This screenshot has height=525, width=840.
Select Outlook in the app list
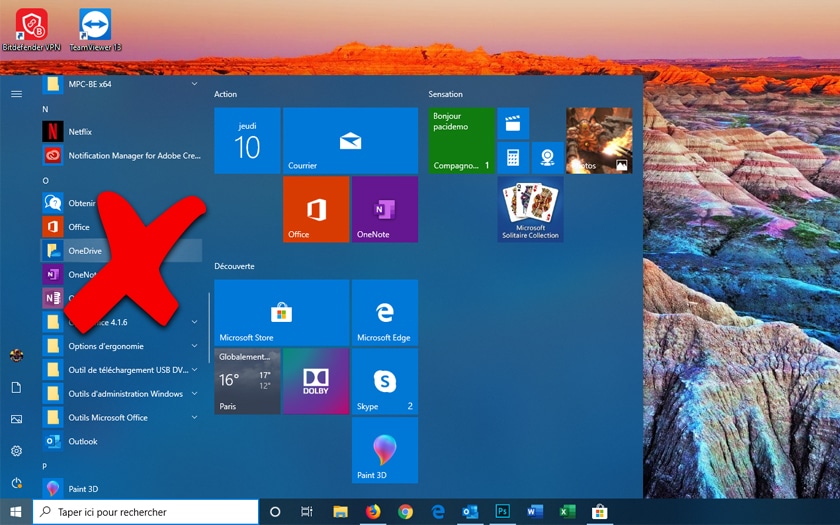(x=82, y=441)
